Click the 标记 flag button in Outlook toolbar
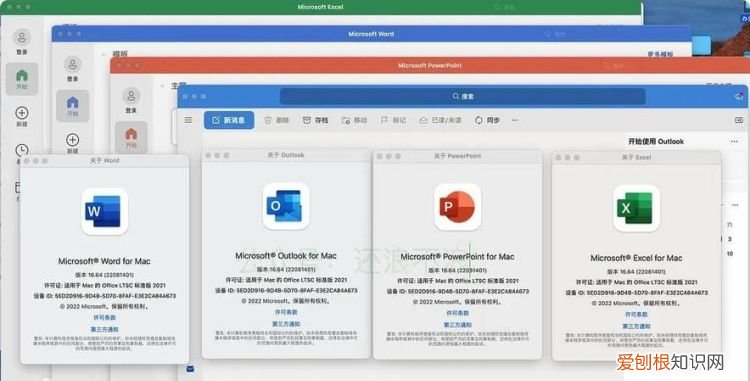 tap(393, 120)
